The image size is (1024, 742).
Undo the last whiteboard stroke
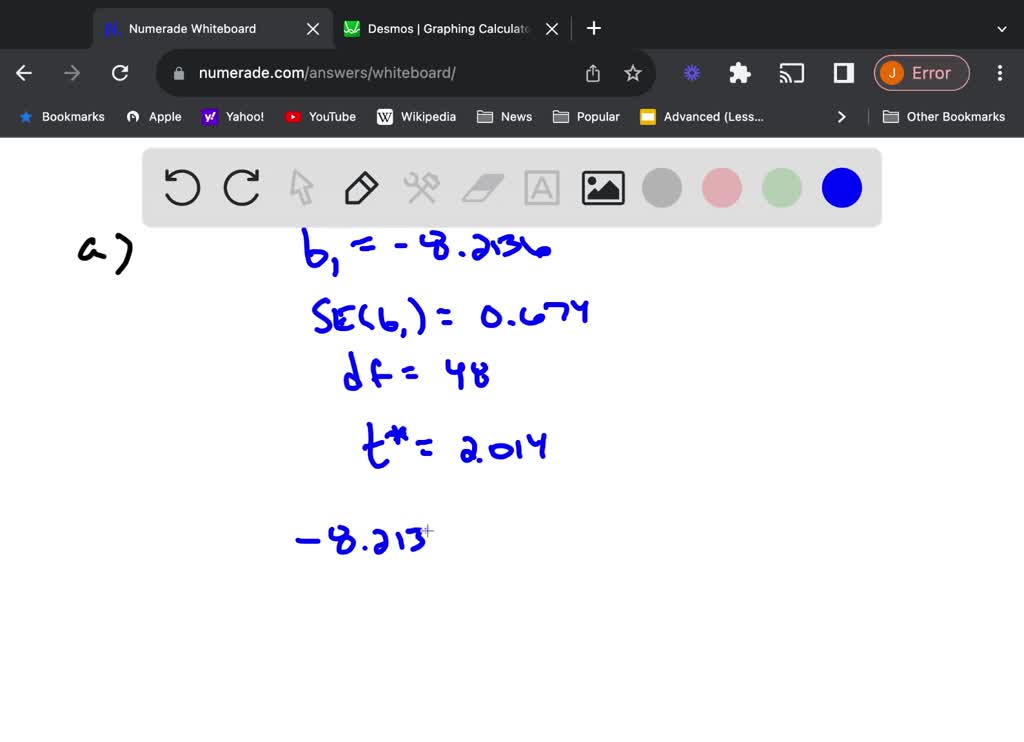coord(181,187)
